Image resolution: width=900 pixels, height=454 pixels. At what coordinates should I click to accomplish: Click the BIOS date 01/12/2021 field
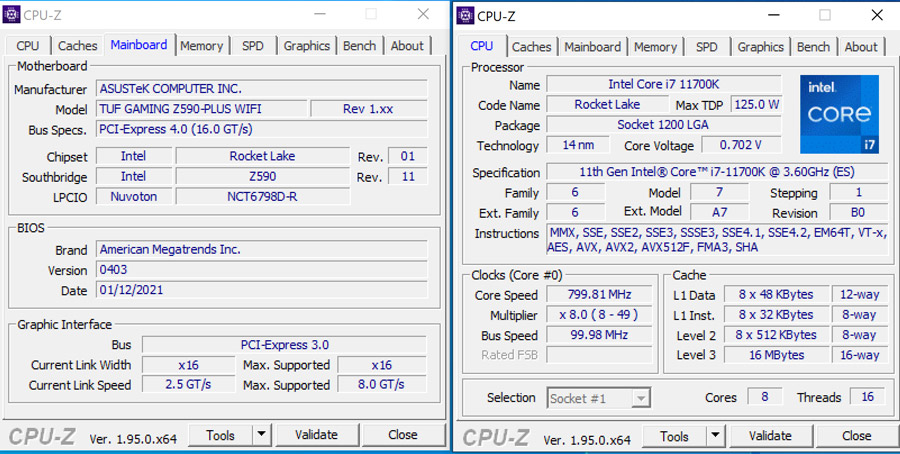(x=262, y=290)
